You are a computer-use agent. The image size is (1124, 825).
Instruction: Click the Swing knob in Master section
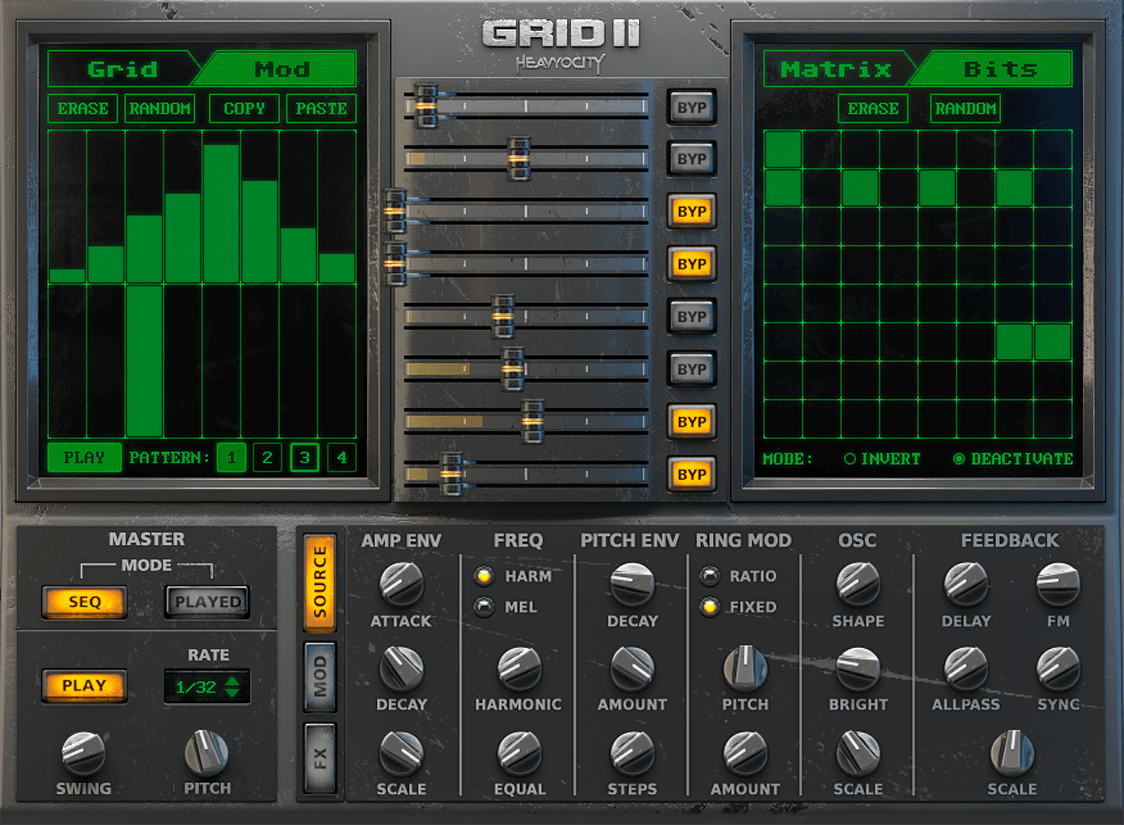(83, 753)
